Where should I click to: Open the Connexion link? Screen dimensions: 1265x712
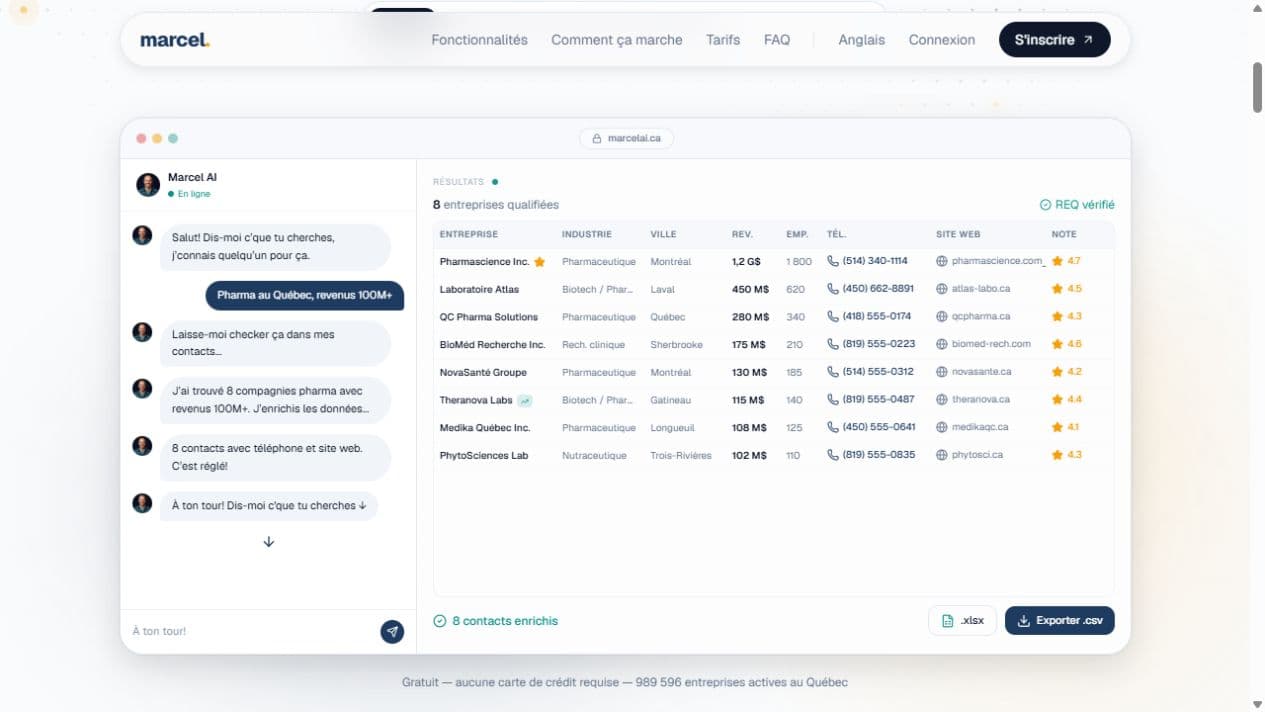tap(941, 40)
